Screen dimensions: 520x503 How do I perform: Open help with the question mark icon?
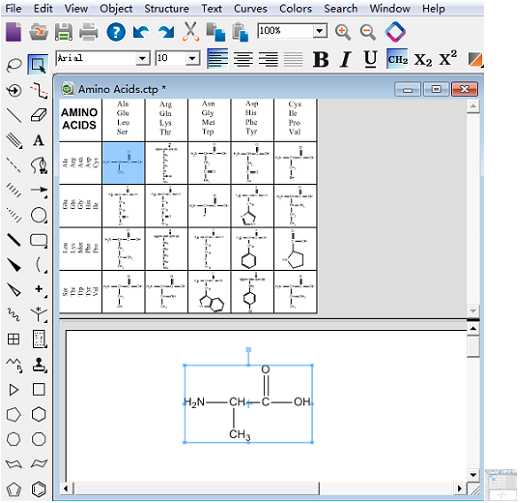(x=116, y=32)
